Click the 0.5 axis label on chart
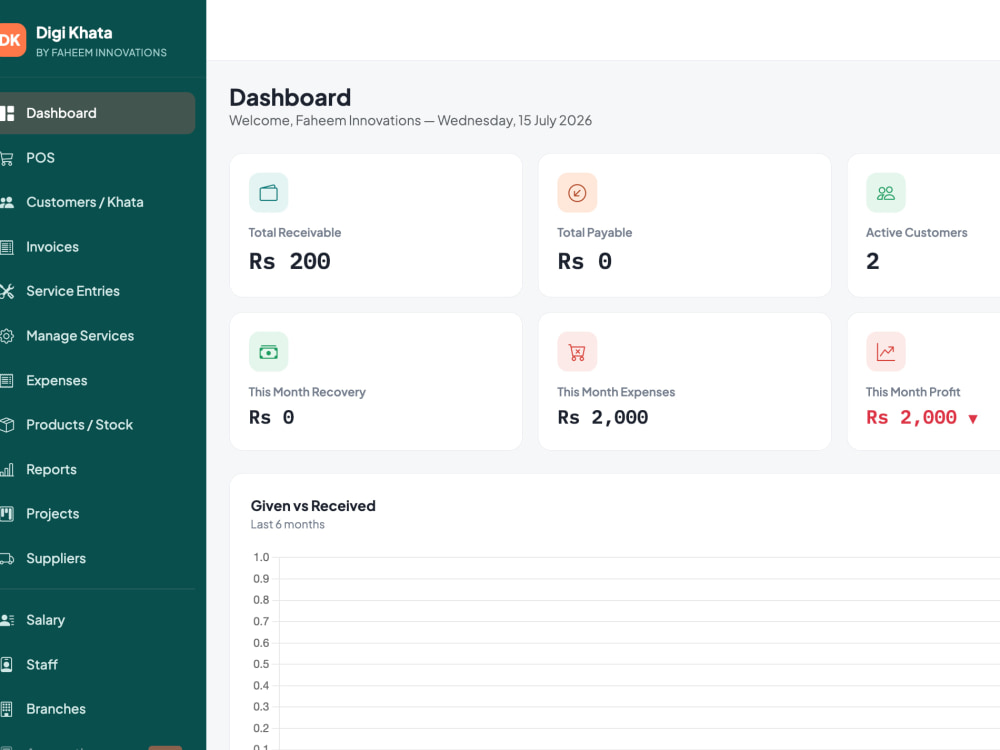This screenshot has width=1000, height=750. (x=261, y=665)
